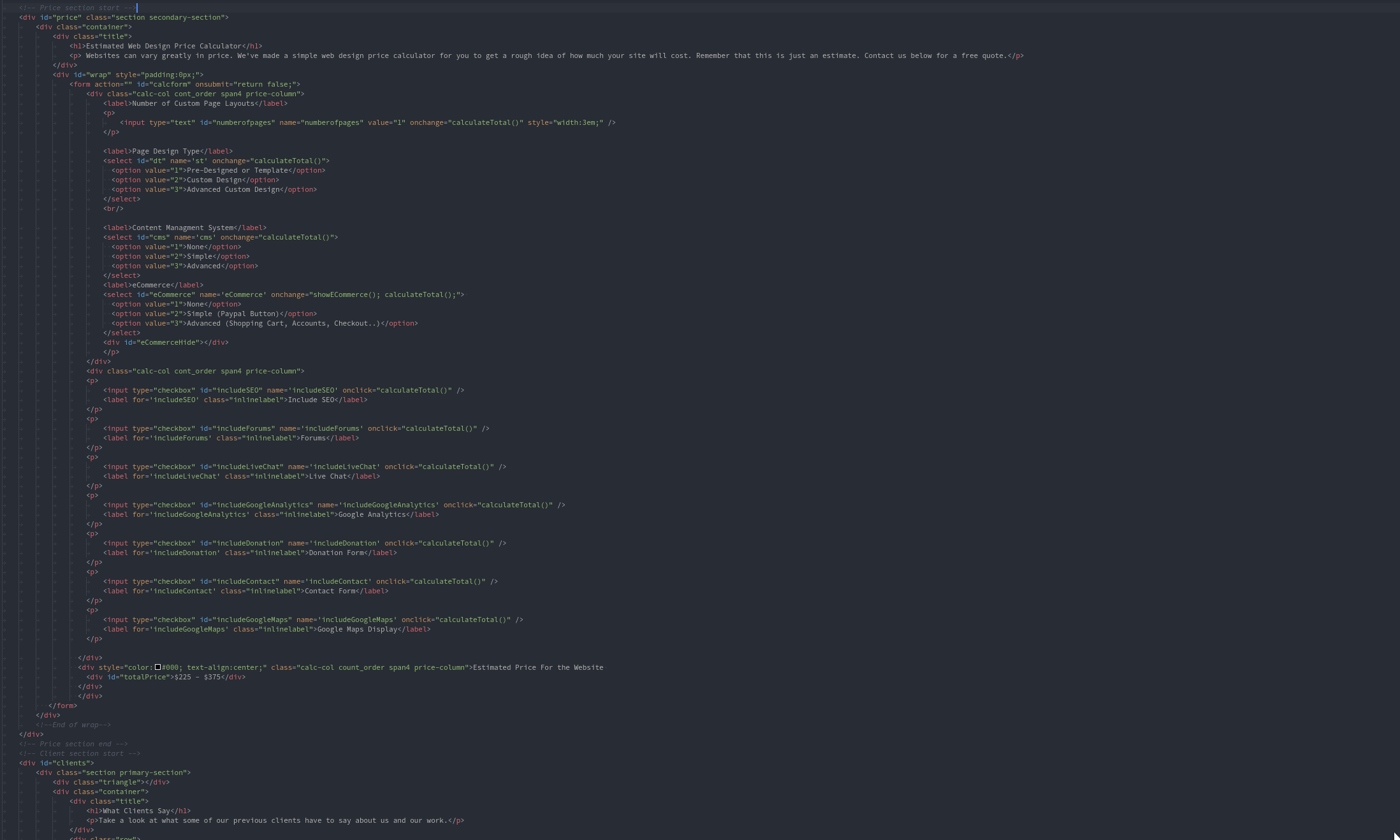Click the black #000 color swatch
The height and width of the screenshot is (840, 1400).
(x=157, y=667)
